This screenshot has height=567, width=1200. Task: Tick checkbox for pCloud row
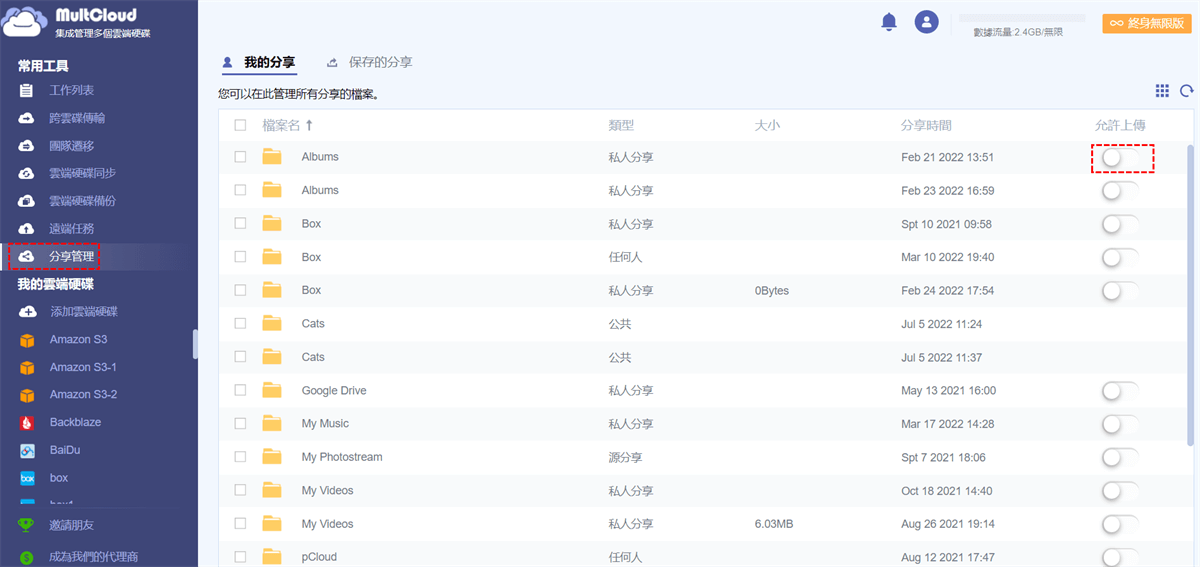[240, 557]
